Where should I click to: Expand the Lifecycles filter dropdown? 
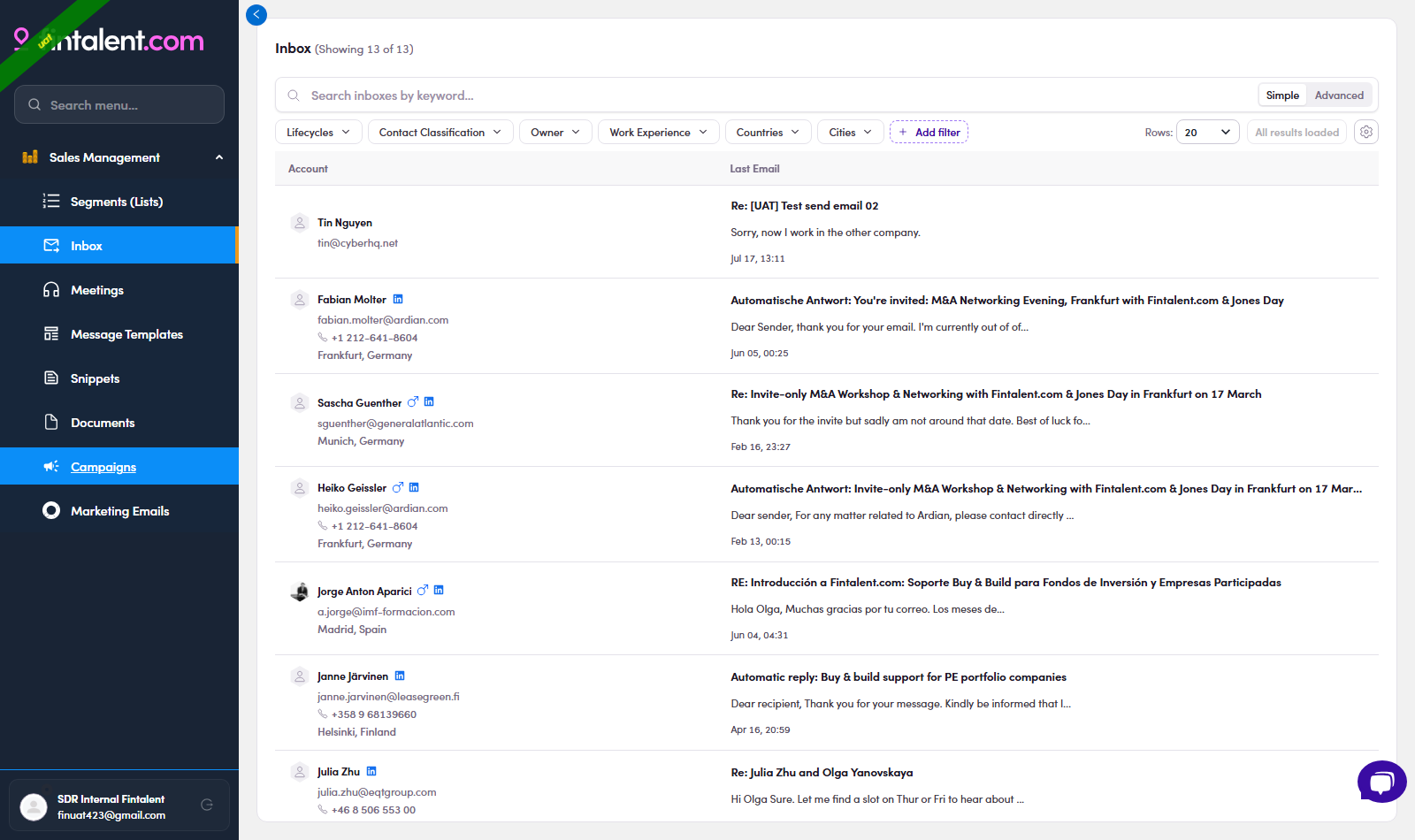coord(318,132)
